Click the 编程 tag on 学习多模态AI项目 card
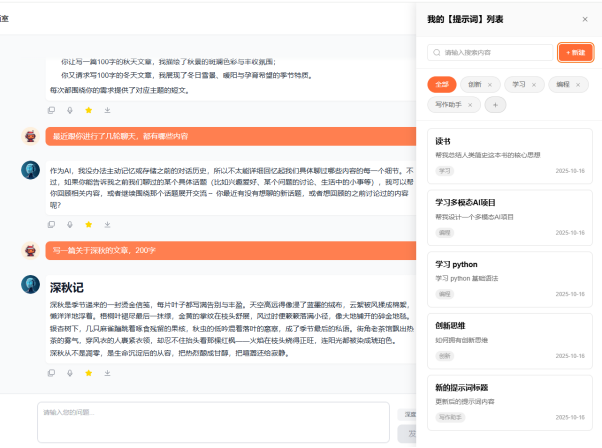Viewport: 602px width, 448px height. pos(445,233)
